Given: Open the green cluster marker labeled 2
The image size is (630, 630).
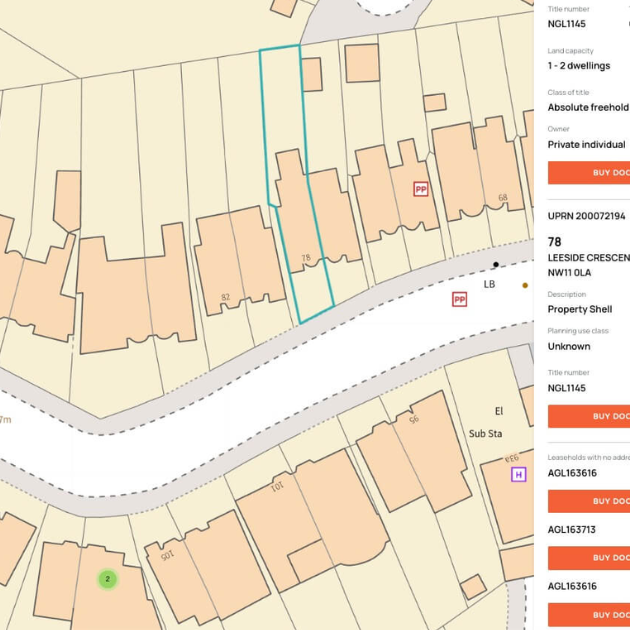Looking at the screenshot, I should (108, 579).
